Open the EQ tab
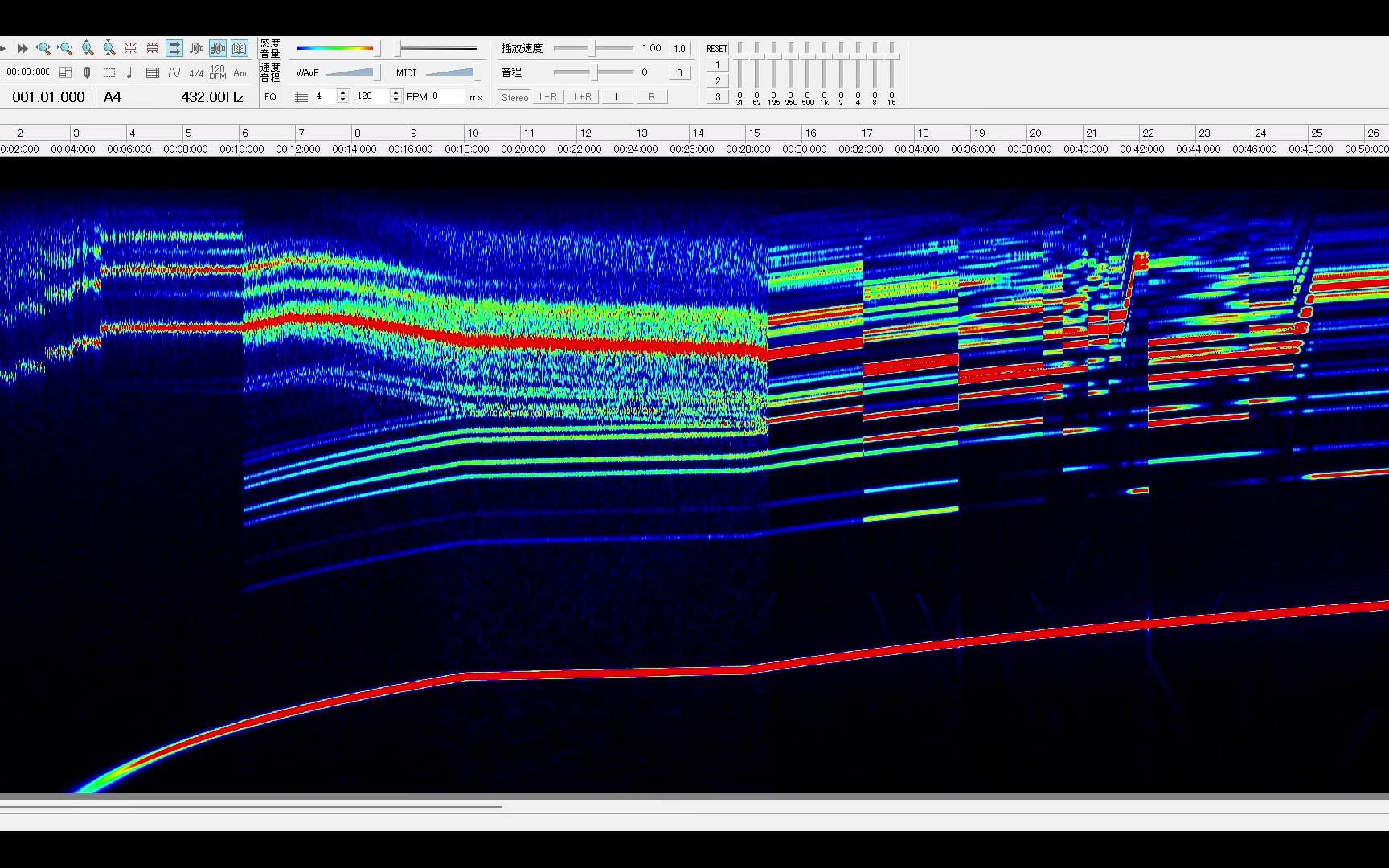This screenshot has height=868, width=1389. pyautogui.click(x=270, y=97)
